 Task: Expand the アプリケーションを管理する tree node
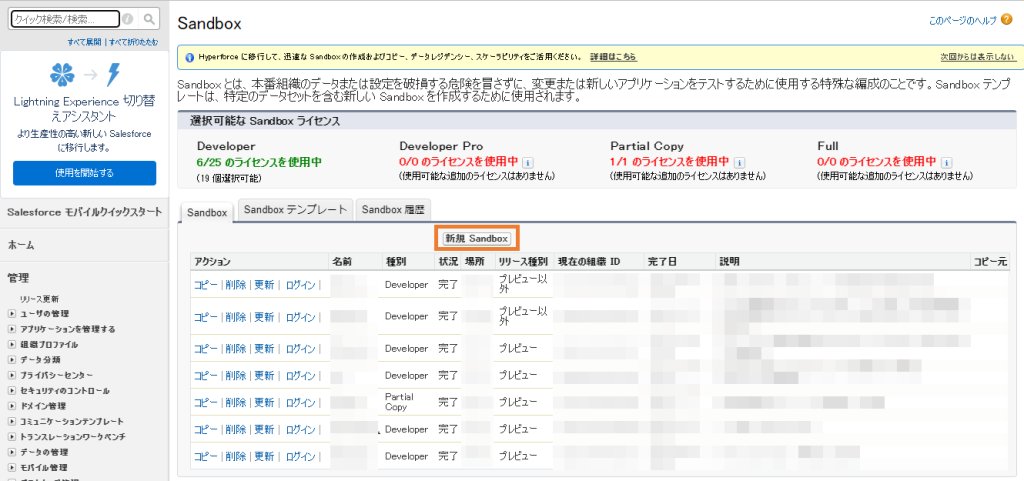[x=12, y=329]
